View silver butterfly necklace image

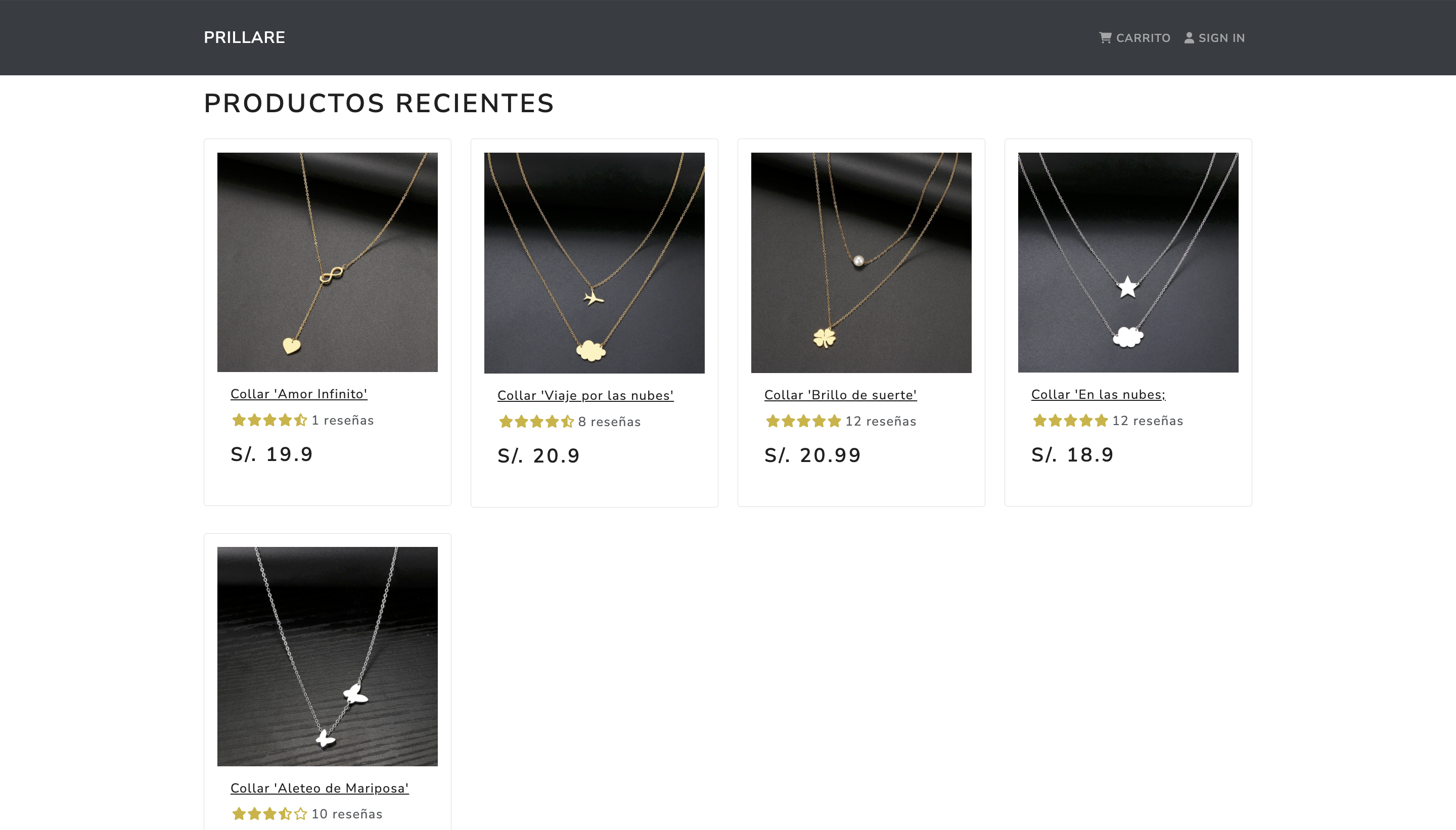(x=327, y=657)
